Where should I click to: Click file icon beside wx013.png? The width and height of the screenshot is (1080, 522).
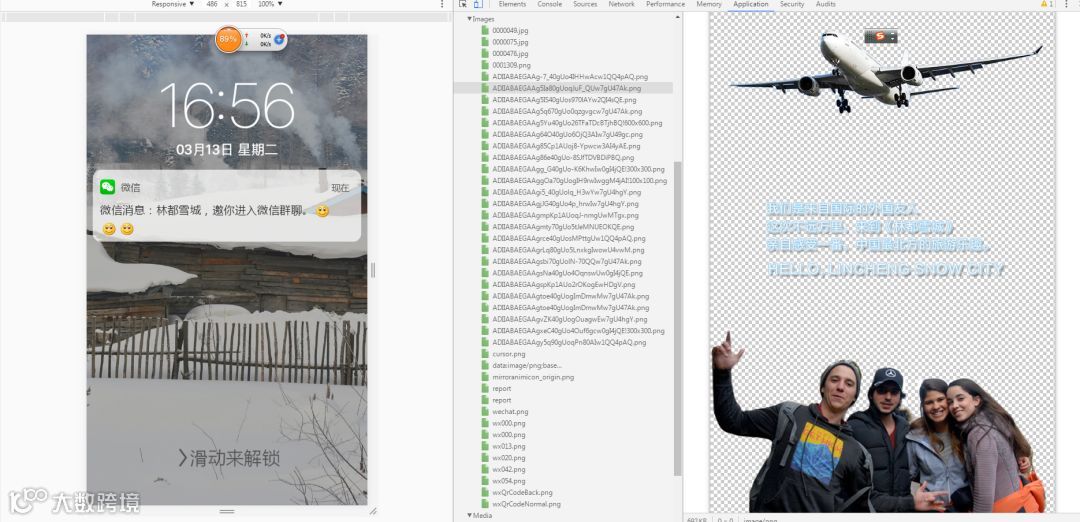485,446
